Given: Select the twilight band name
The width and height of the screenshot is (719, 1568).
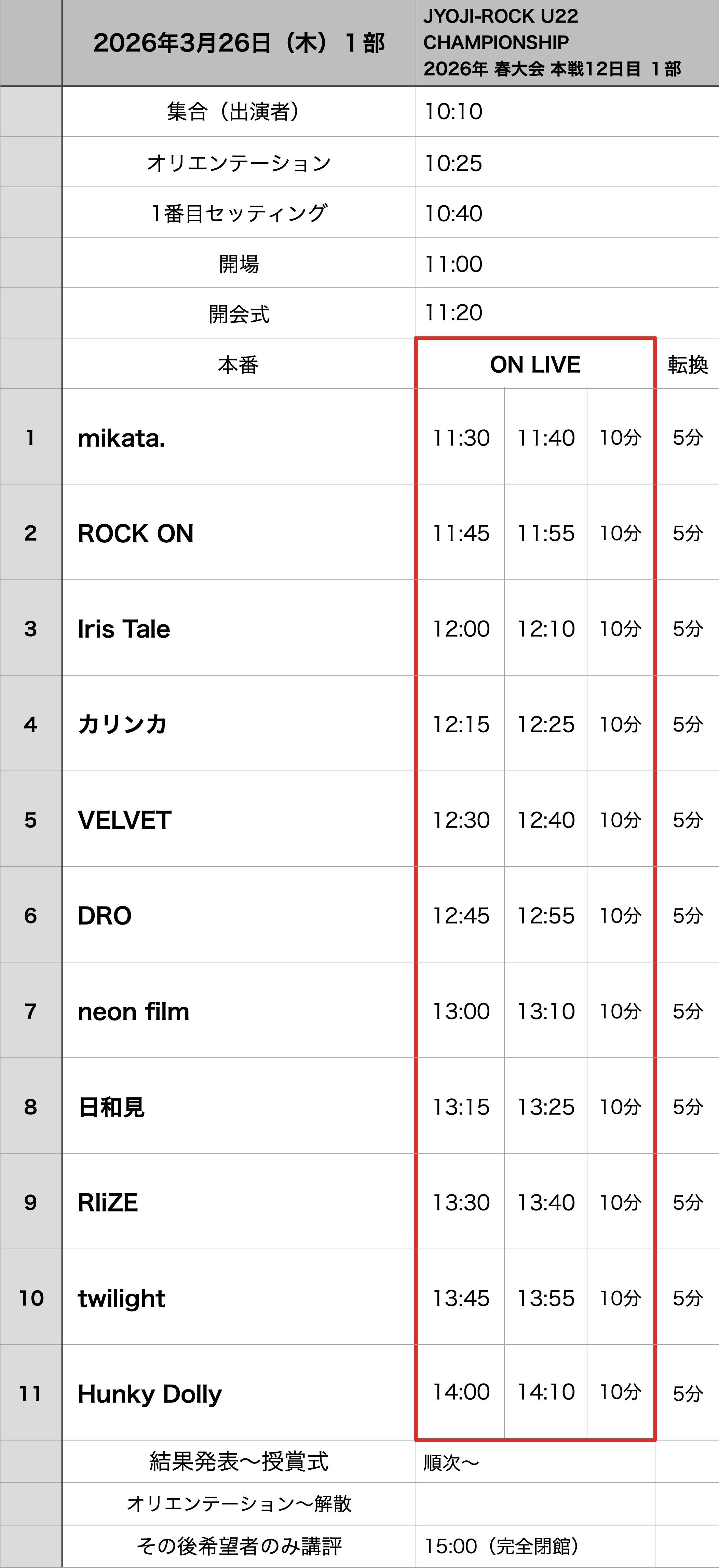Looking at the screenshot, I should pyautogui.click(x=121, y=1298).
